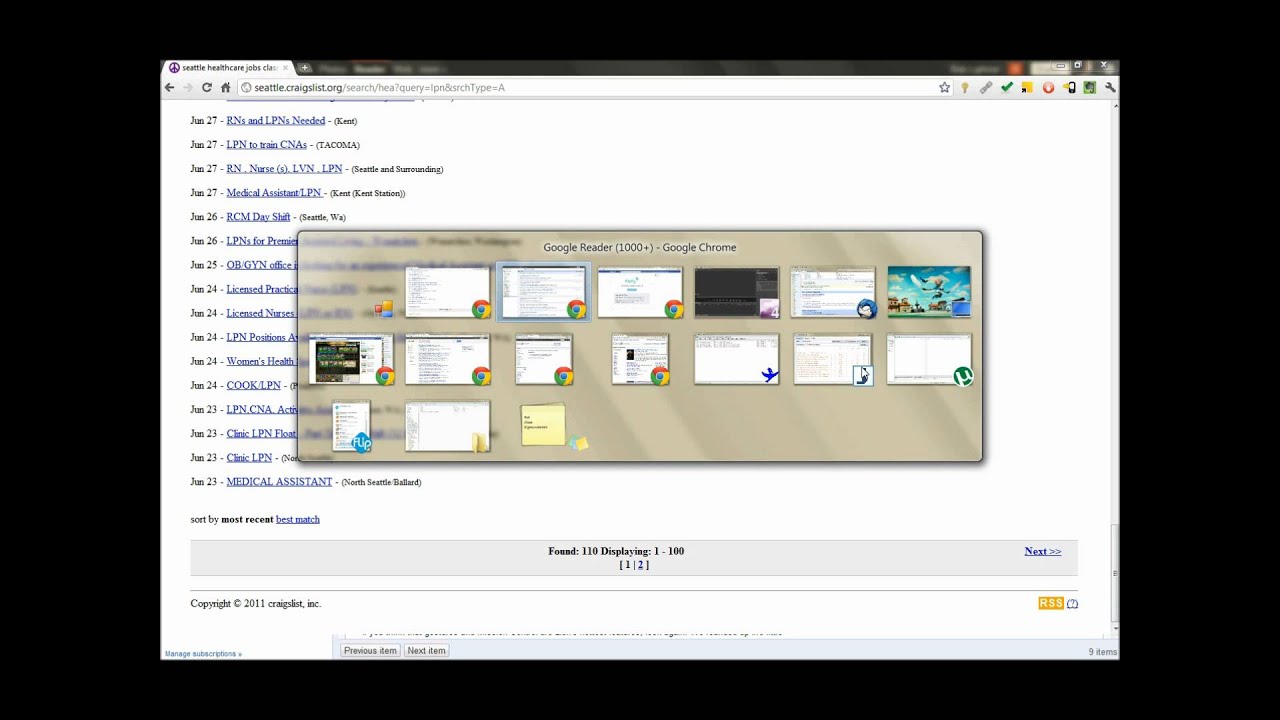The image size is (1280, 720).
Task: Show the desktop from the switcher thumbnail
Action: [928, 292]
